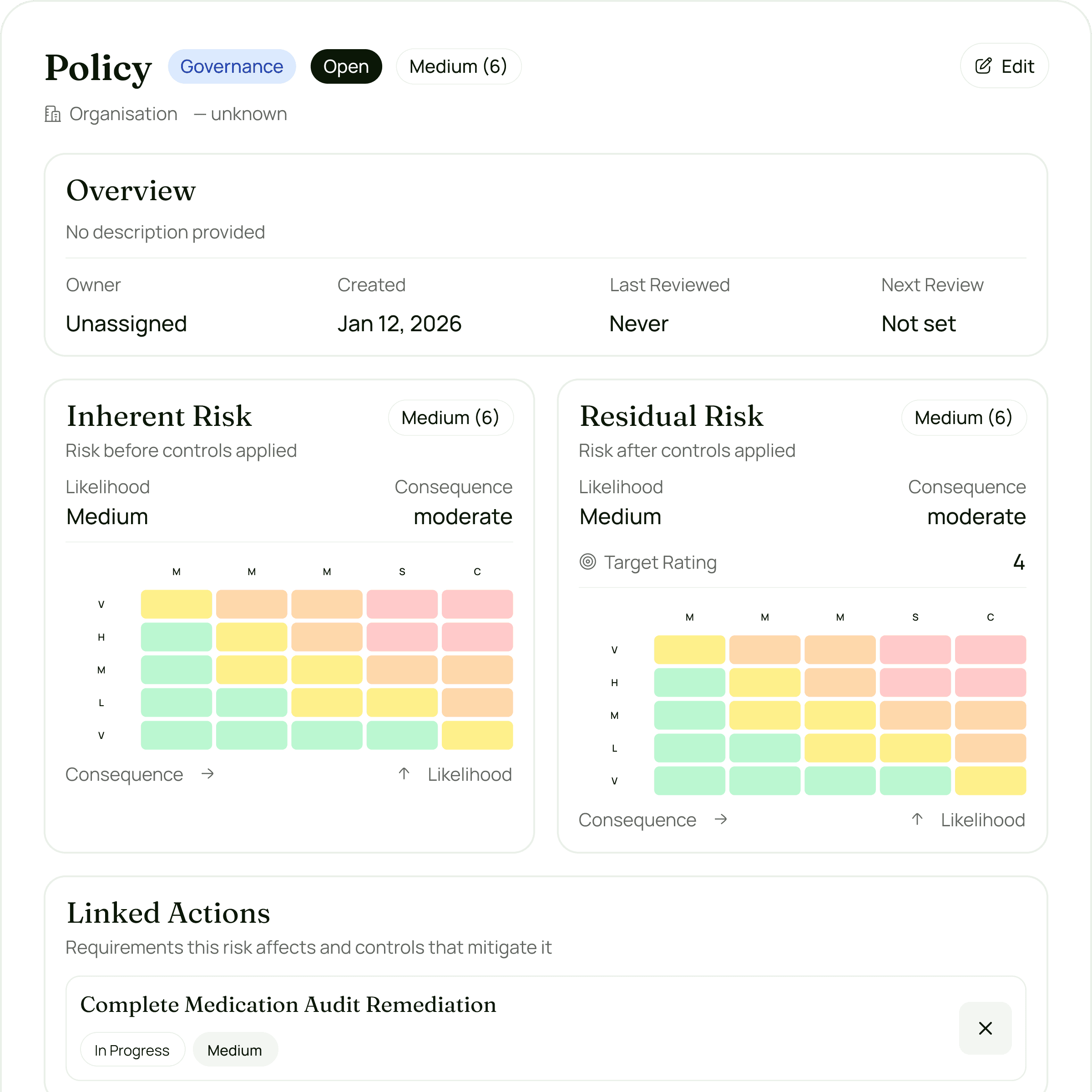The width and height of the screenshot is (1092, 1092).
Task: Open the Medium (6) rating selector in the header
Action: pyautogui.click(x=458, y=66)
